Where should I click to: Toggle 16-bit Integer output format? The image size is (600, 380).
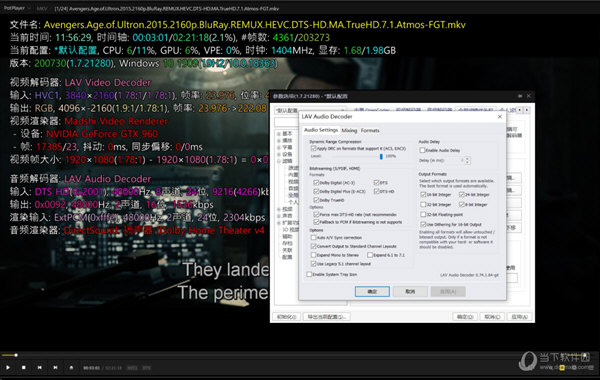pos(423,195)
